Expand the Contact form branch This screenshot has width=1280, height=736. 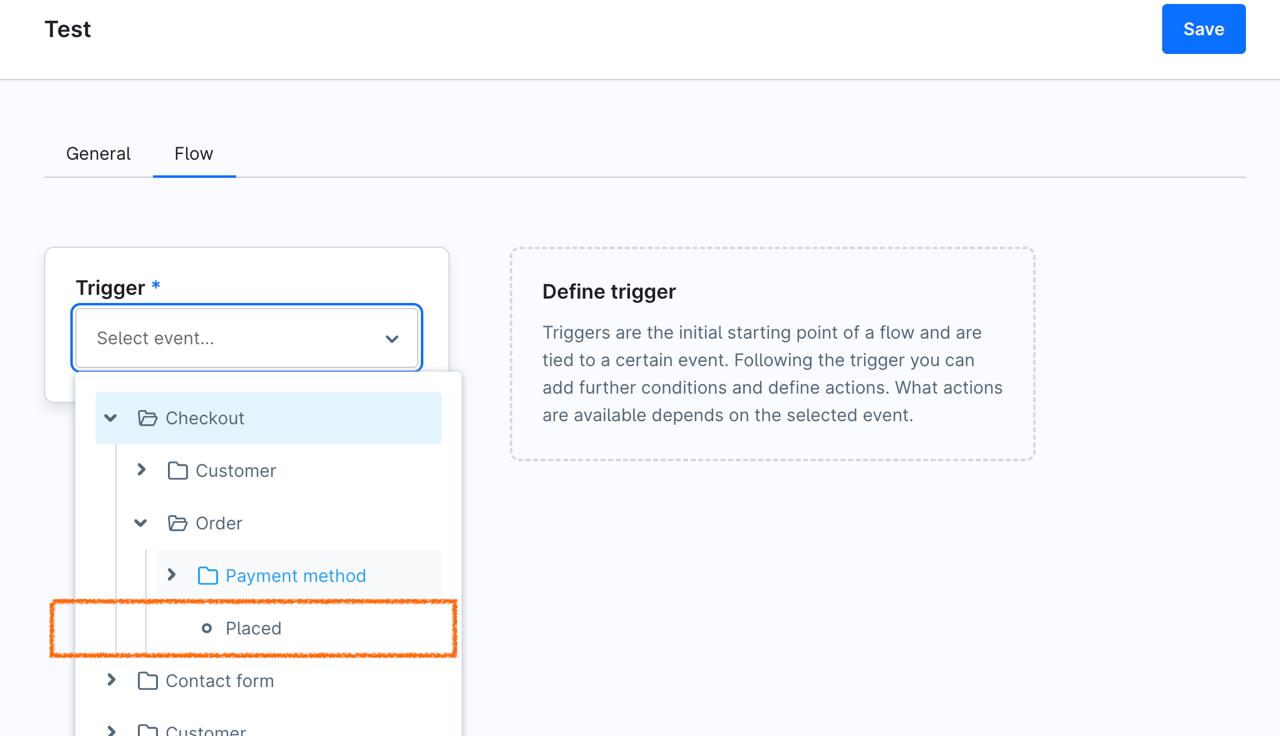click(x=111, y=680)
